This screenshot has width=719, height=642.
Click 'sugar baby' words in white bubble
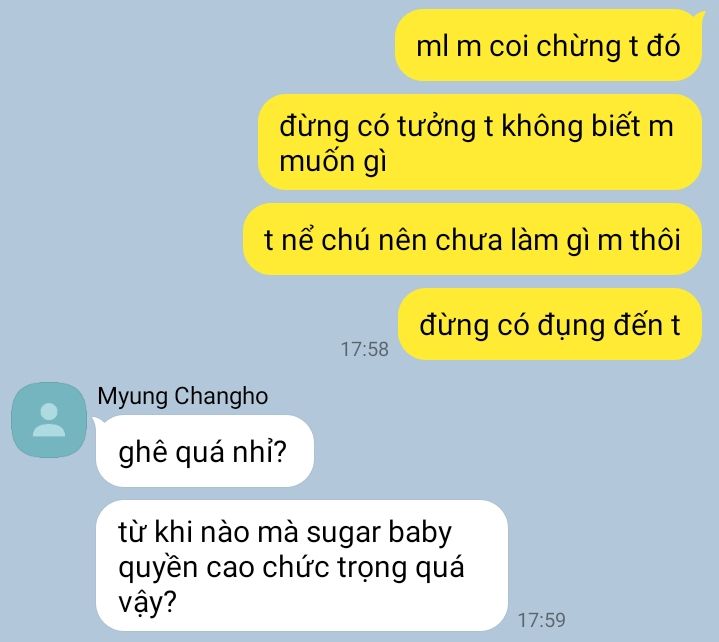pyautogui.click(x=379, y=533)
